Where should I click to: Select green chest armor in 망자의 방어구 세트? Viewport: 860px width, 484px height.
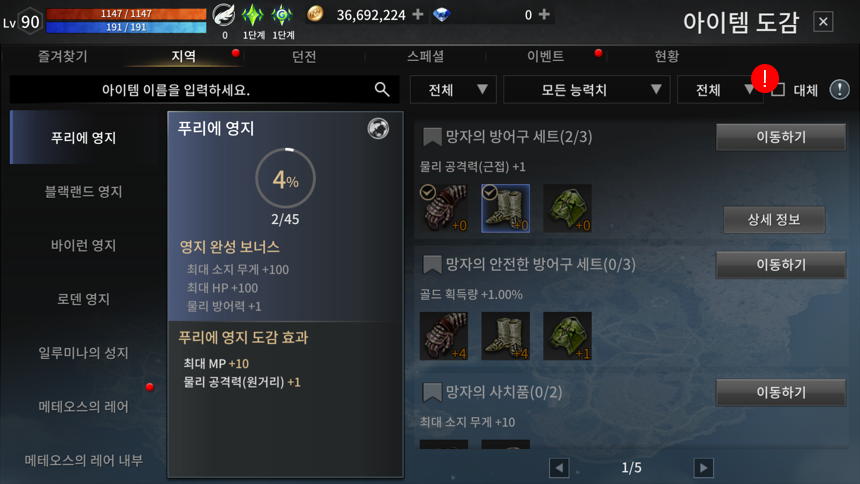(567, 209)
